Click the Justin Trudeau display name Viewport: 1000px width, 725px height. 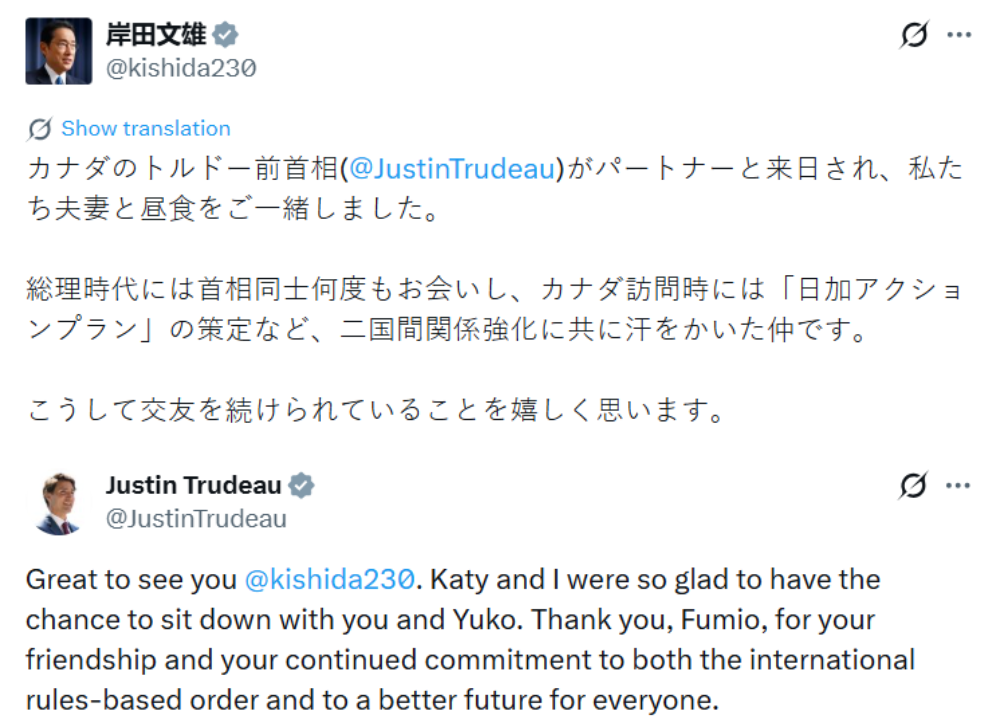[x=193, y=486]
